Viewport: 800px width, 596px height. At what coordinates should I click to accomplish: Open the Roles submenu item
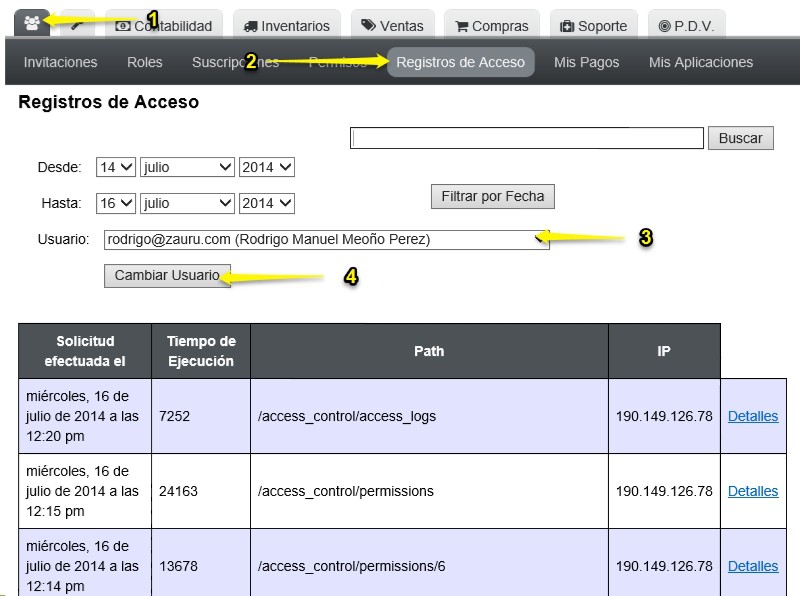[144, 62]
